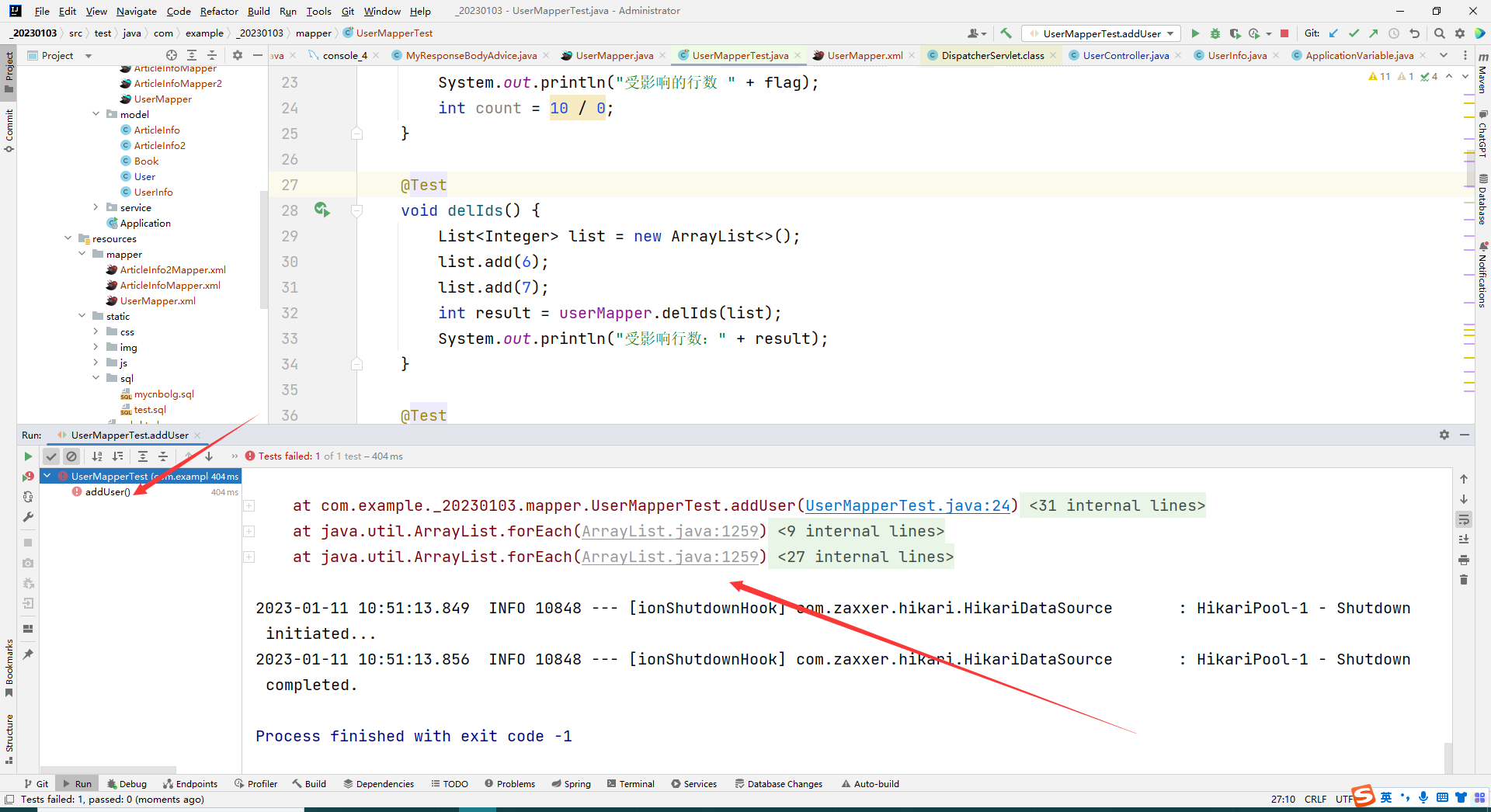
Task: Open the Refactor menu
Action: tap(219, 11)
